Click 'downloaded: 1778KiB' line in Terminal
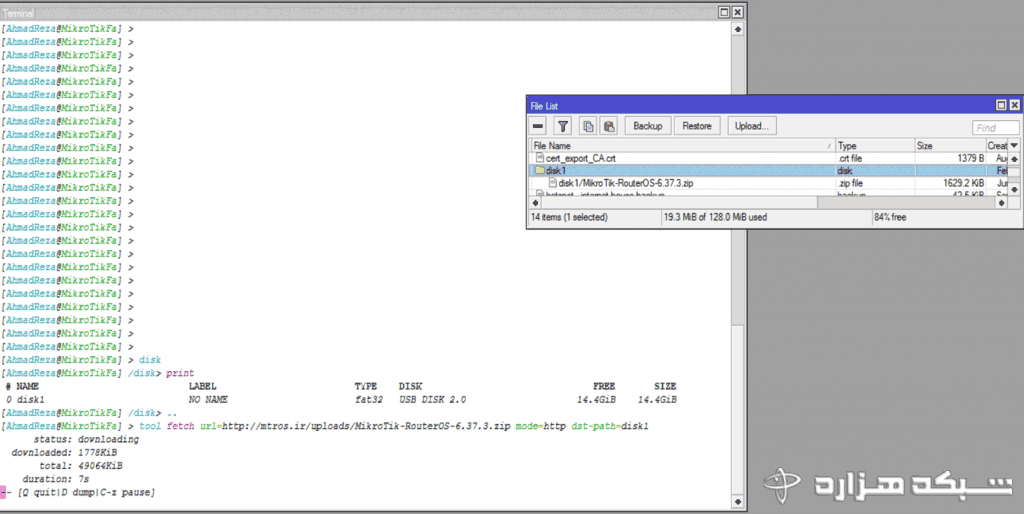 [64, 452]
